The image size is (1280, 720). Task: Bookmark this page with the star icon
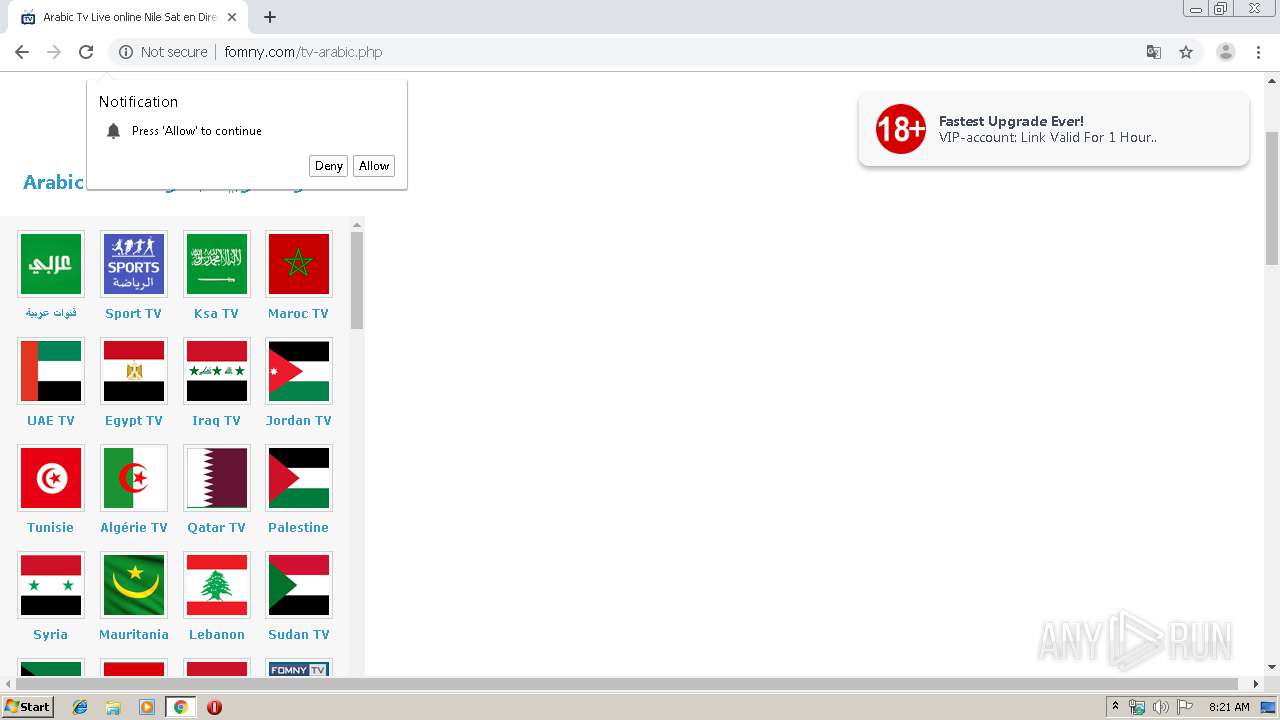1186,52
